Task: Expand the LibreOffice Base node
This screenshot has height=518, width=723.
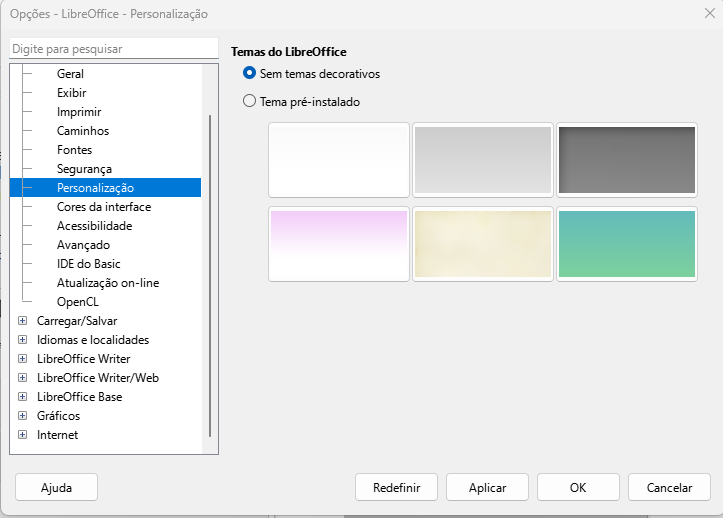Action: 22,397
